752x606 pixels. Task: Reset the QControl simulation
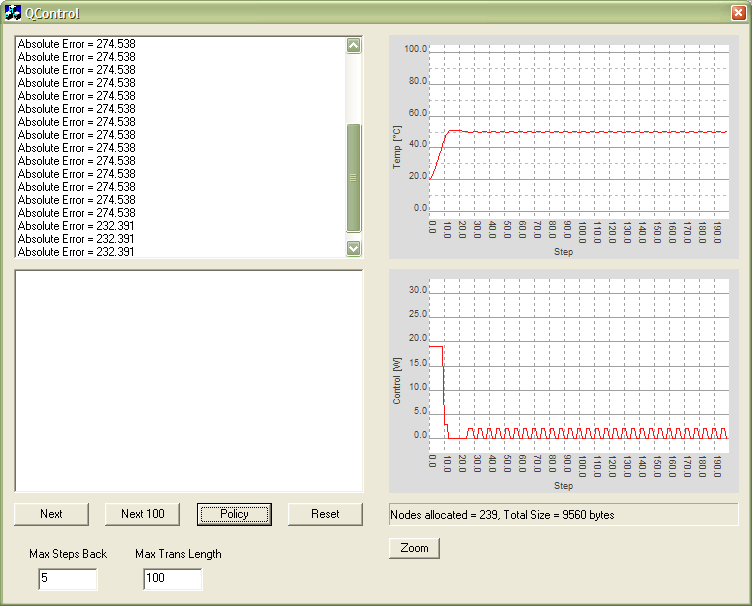[x=325, y=514]
